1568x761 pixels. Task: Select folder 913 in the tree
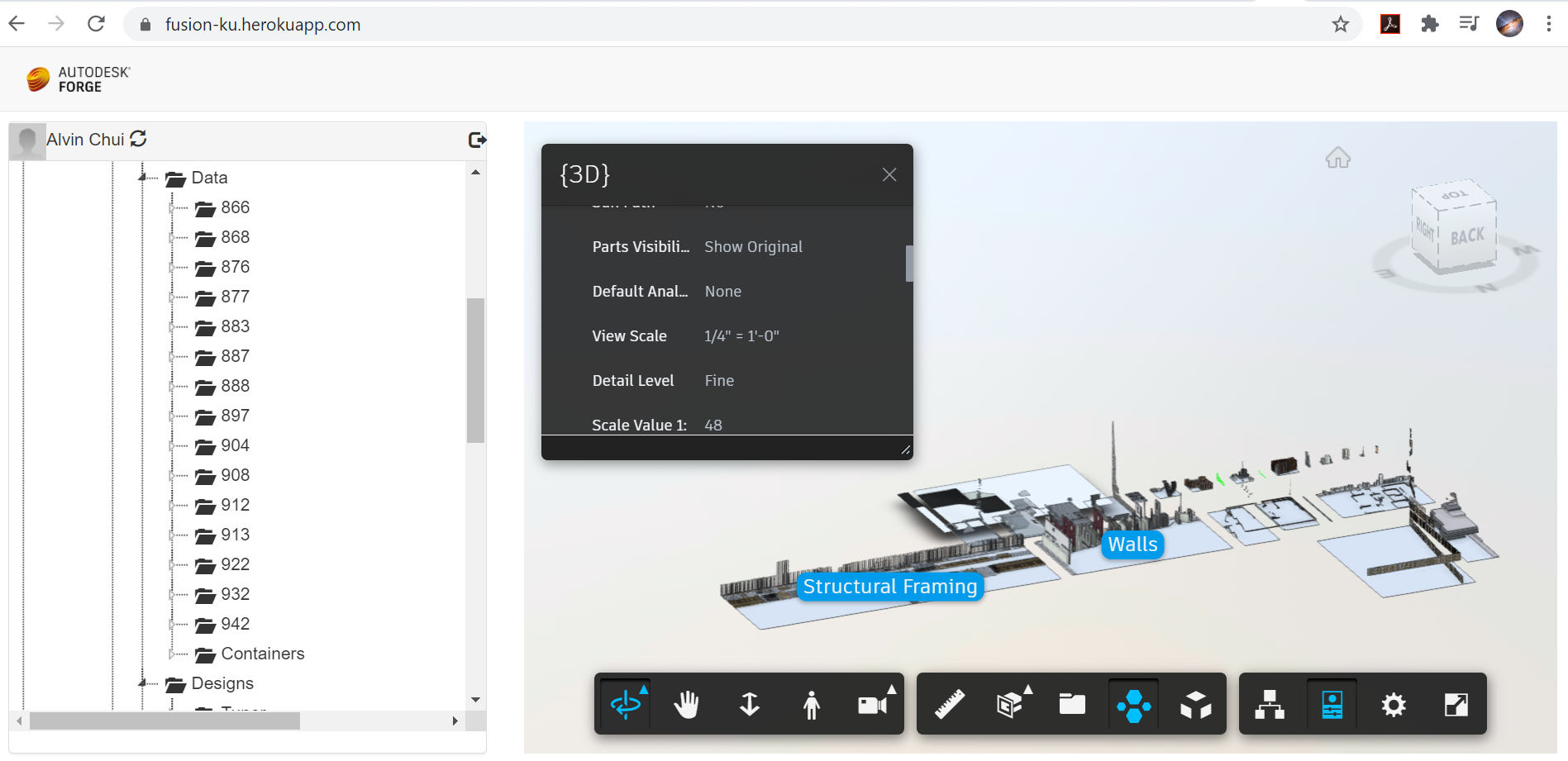pyautogui.click(x=235, y=535)
